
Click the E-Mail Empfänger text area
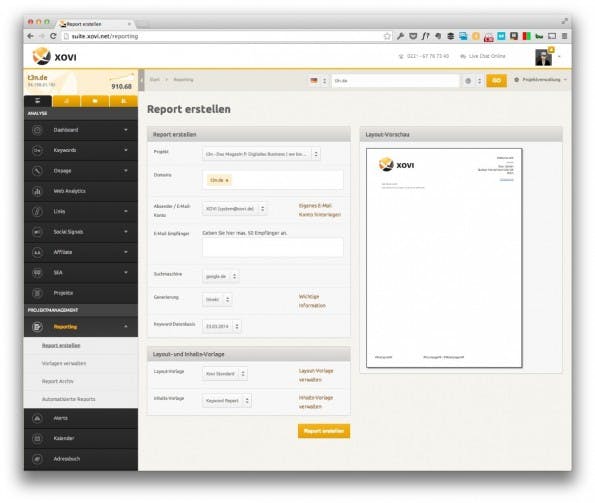click(273, 248)
